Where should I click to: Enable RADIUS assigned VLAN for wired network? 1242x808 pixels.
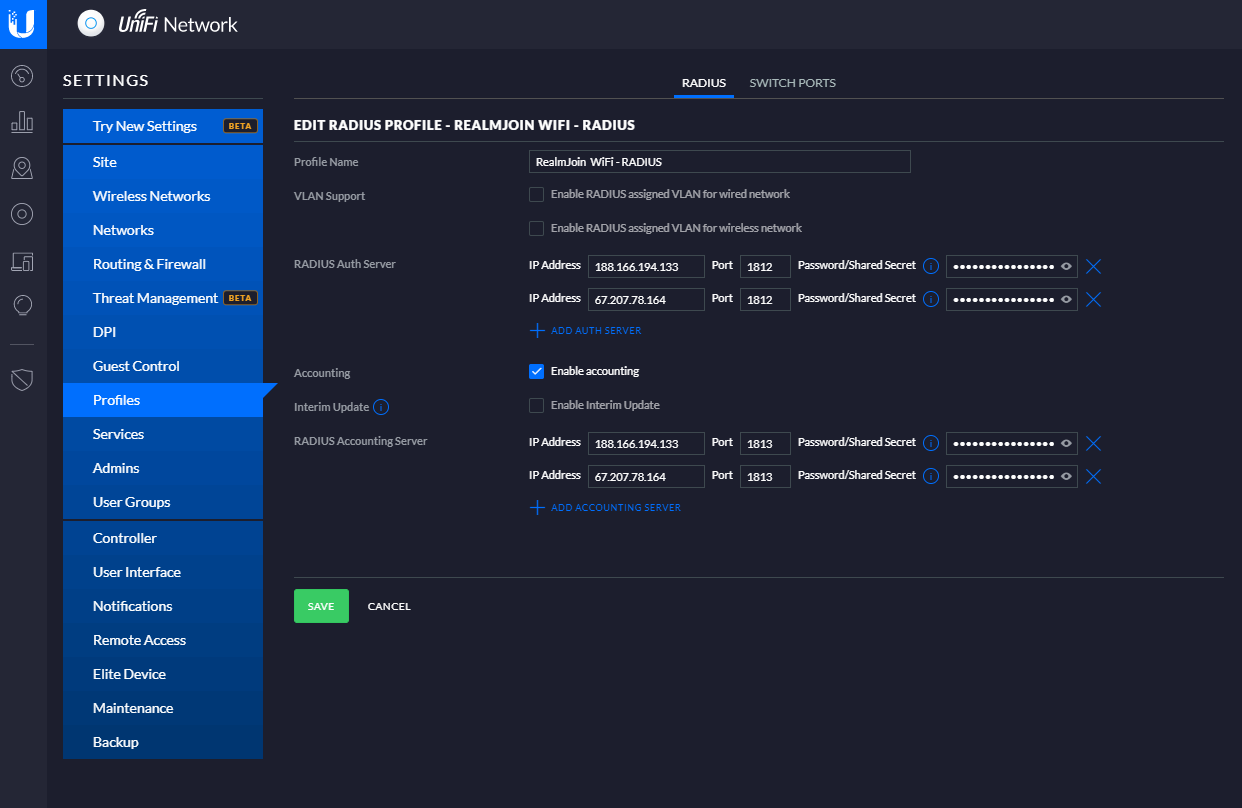tap(537, 194)
